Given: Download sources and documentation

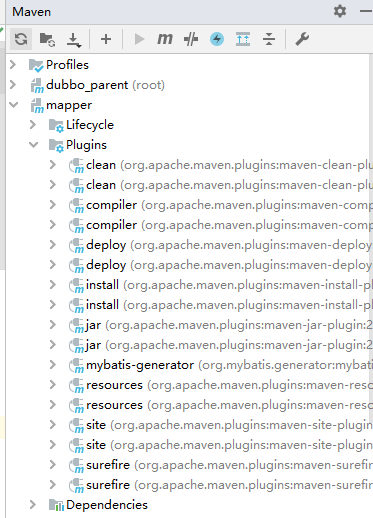Looking at the screenshot, I should [x=73, y=39].
